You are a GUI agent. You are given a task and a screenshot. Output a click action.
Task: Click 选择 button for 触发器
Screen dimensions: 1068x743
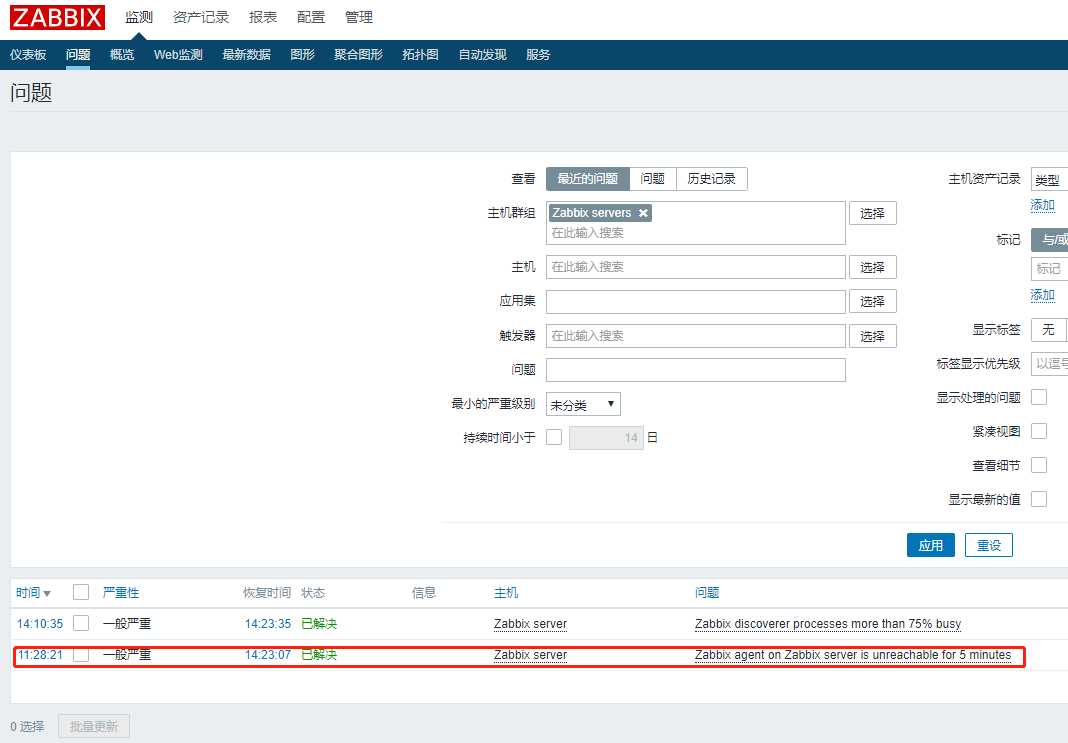873,336
